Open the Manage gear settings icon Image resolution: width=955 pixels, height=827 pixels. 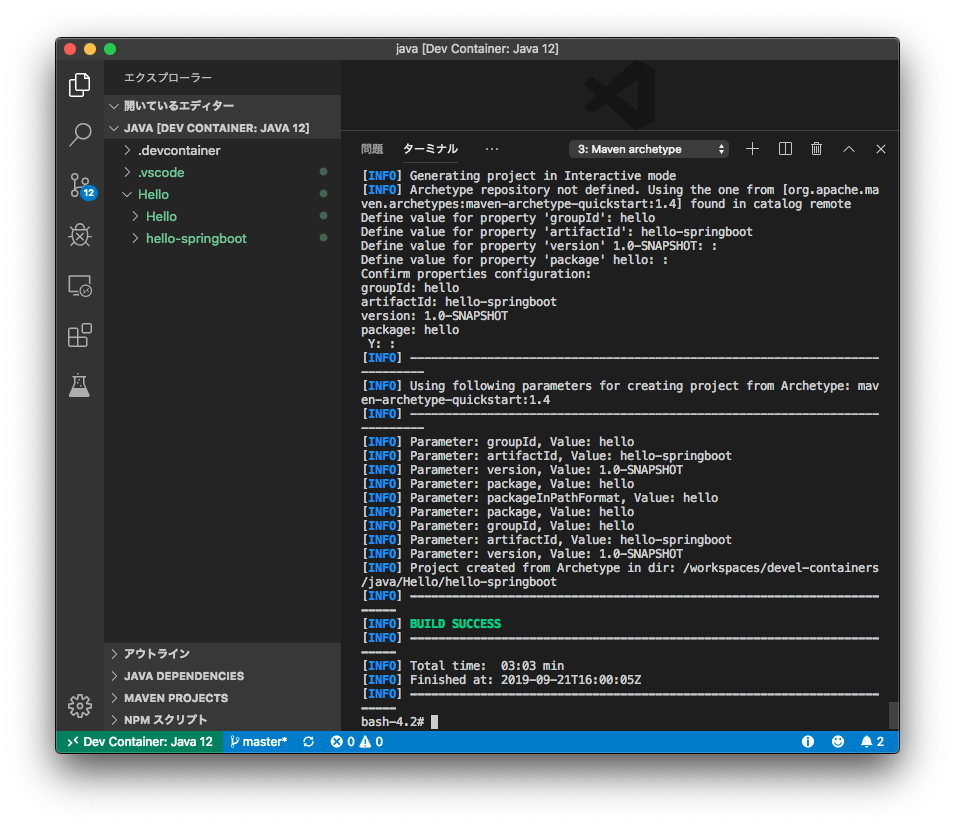click(x=80, y=706)
